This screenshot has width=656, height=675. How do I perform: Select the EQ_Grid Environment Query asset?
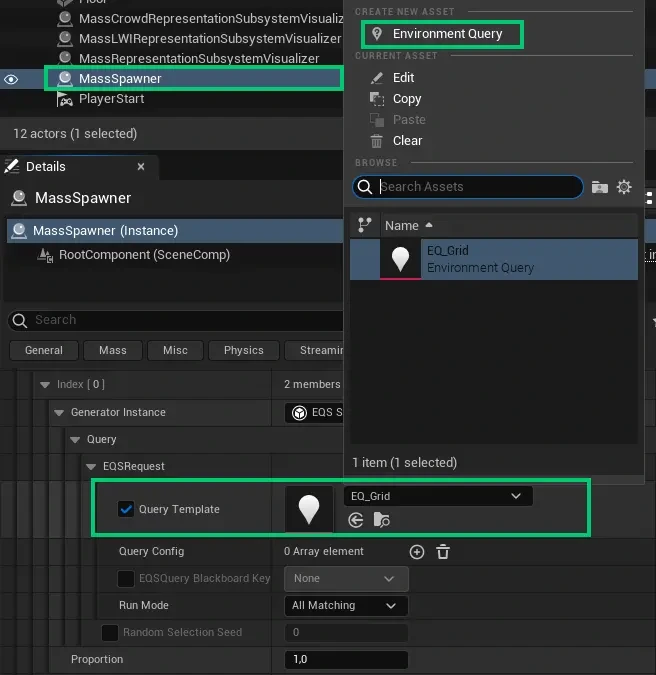[x=494, y=260]
